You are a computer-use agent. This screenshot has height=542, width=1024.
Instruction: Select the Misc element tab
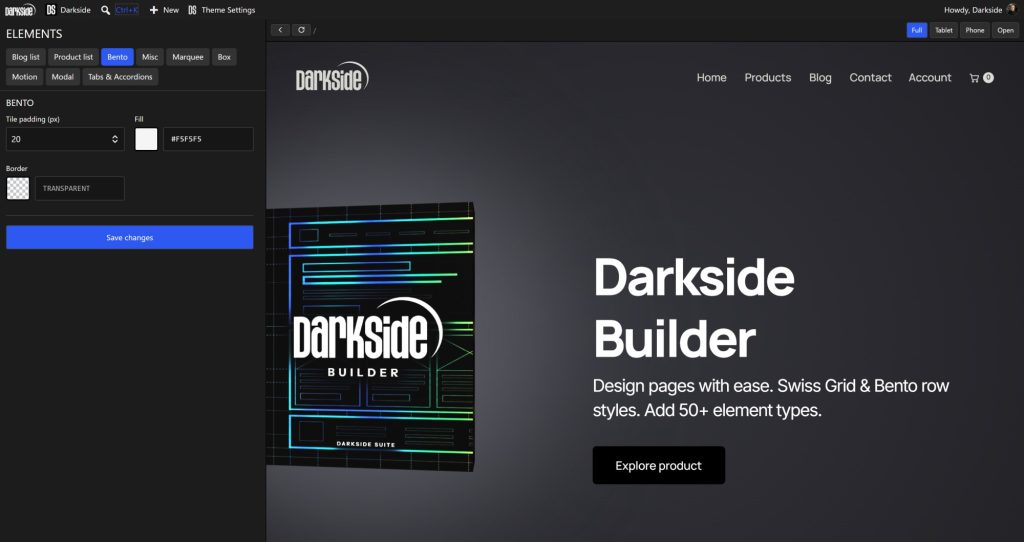click(x=150, y=57)
